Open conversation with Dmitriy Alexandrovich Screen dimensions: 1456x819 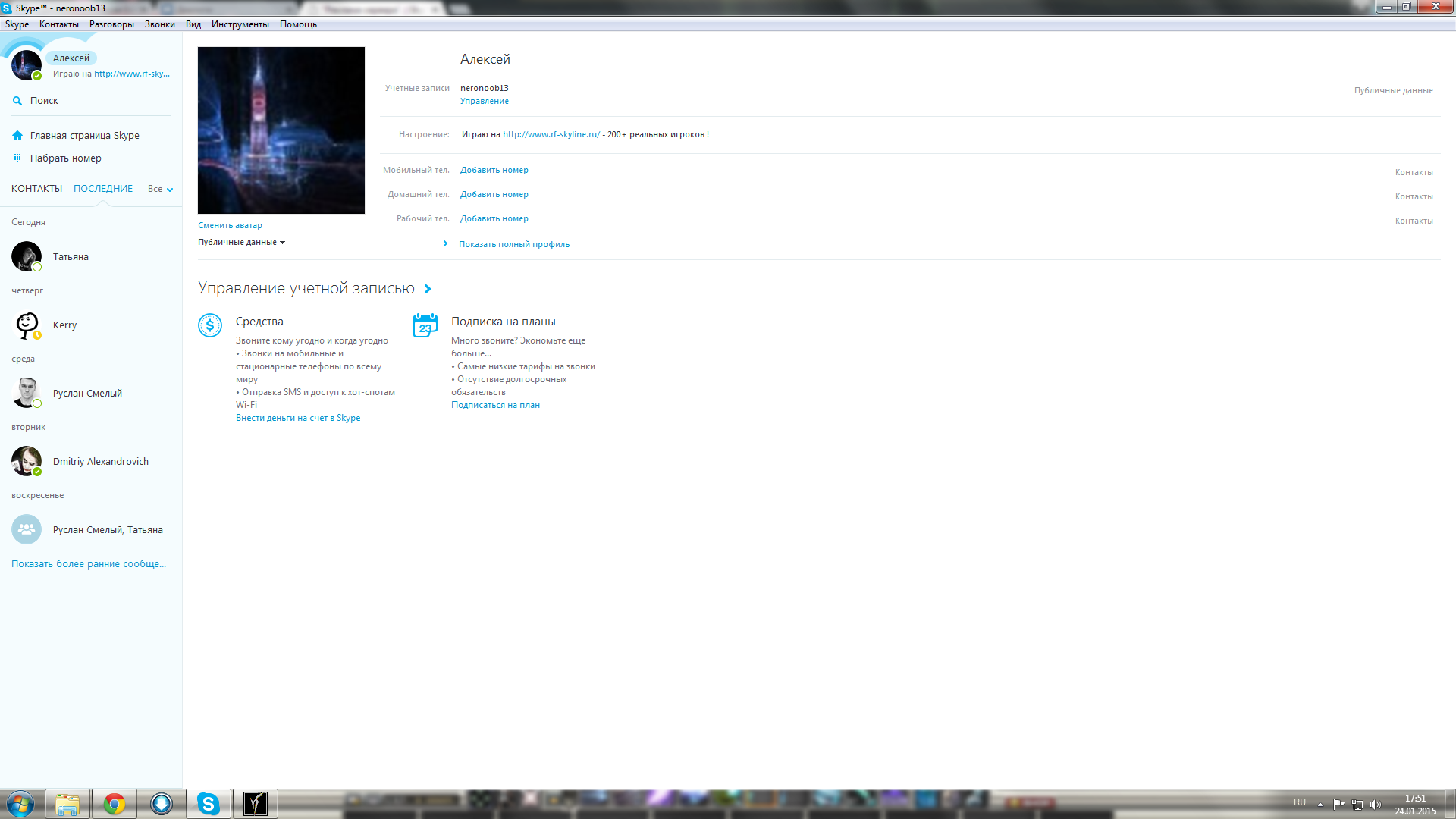click(100, 461)
